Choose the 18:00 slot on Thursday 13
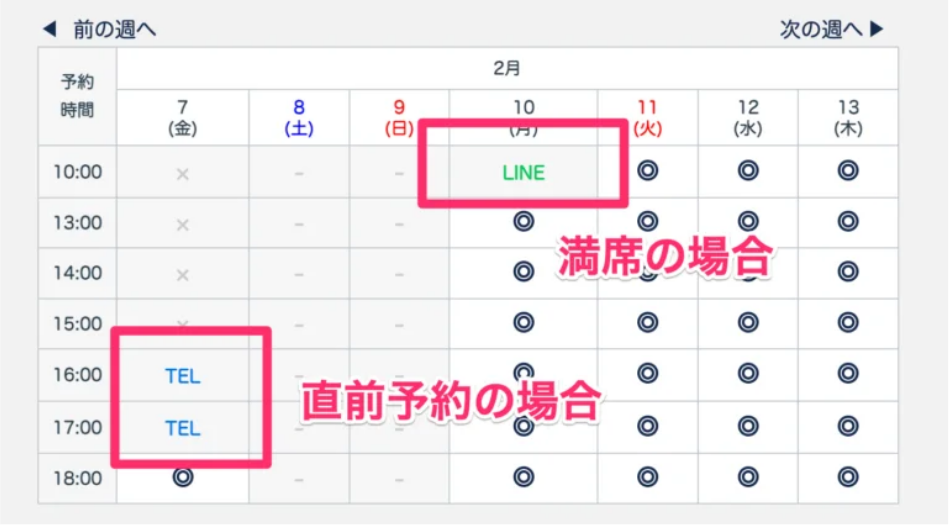The image size is (949, 525). pyautogui.click(x=848, y=477)
